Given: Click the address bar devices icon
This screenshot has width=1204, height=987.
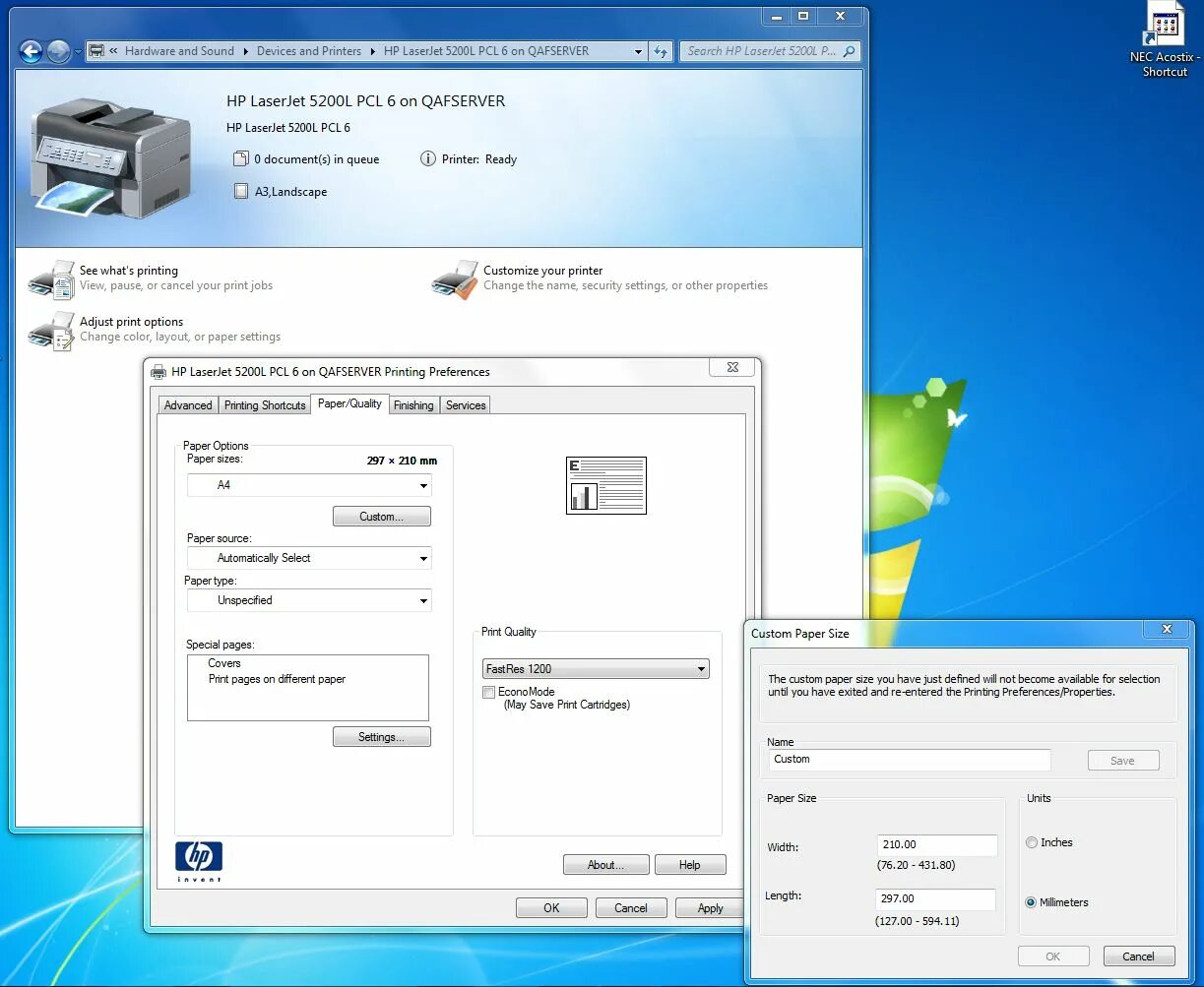Looking at the screenshot, I should click(96, 51).
